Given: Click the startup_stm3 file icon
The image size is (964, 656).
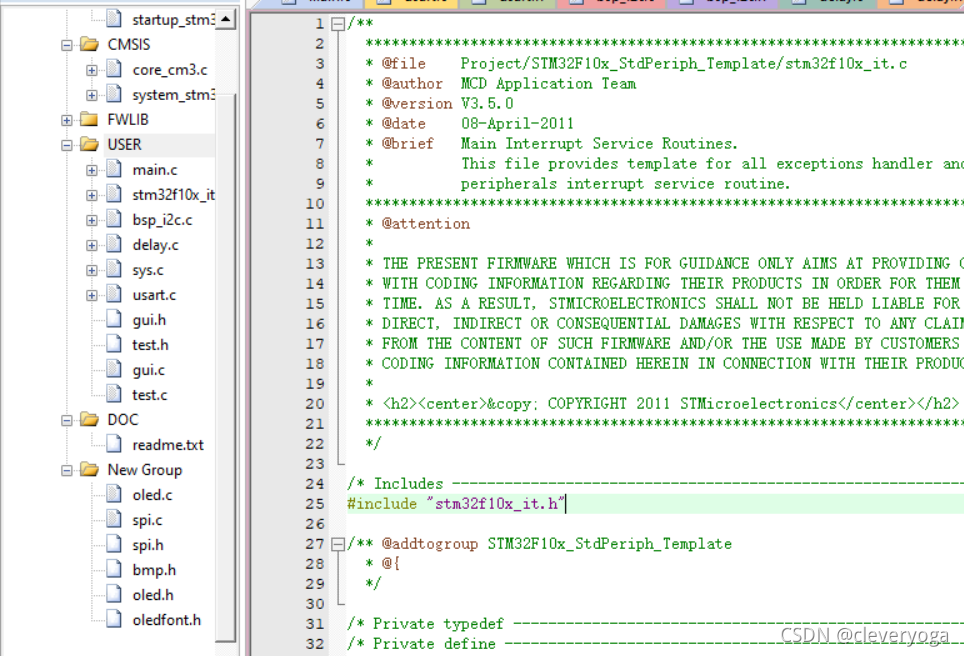Looking at the screenshot, I should click(114, 18).
